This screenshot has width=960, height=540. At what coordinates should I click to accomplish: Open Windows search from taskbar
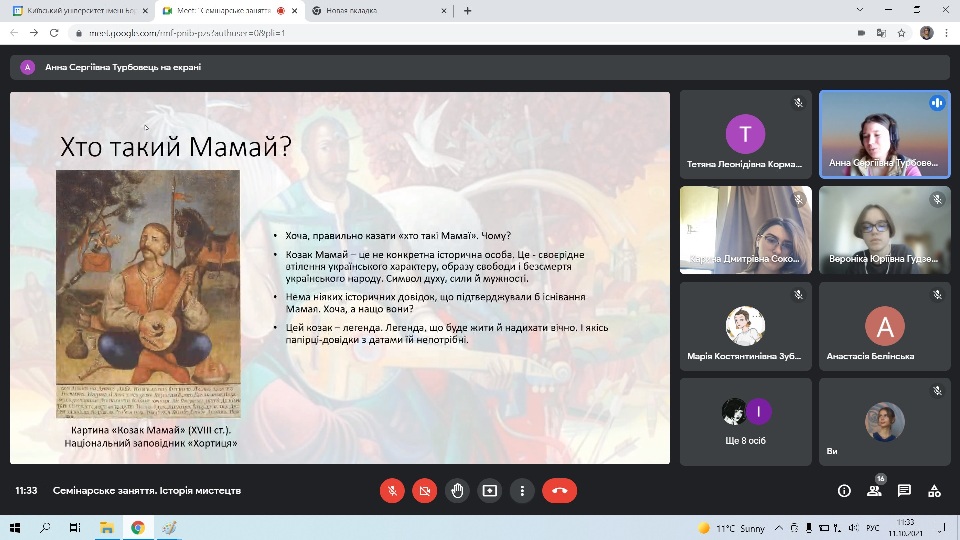pos(45,528)
